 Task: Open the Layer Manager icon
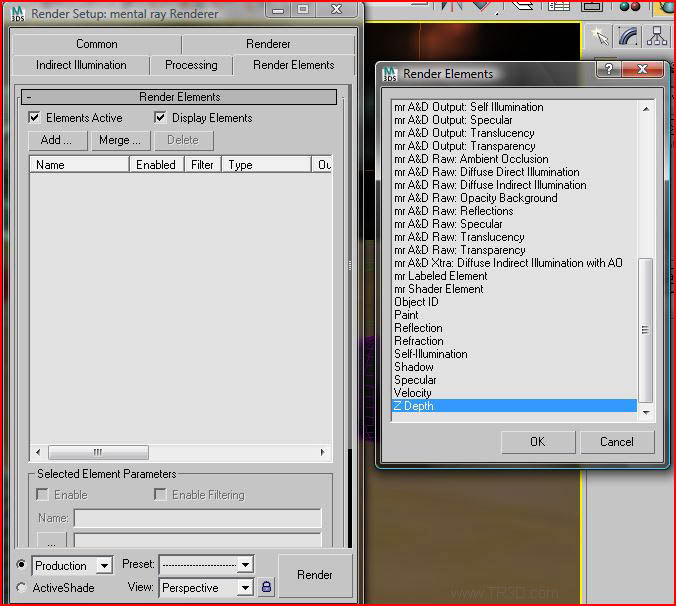point(522,5)
